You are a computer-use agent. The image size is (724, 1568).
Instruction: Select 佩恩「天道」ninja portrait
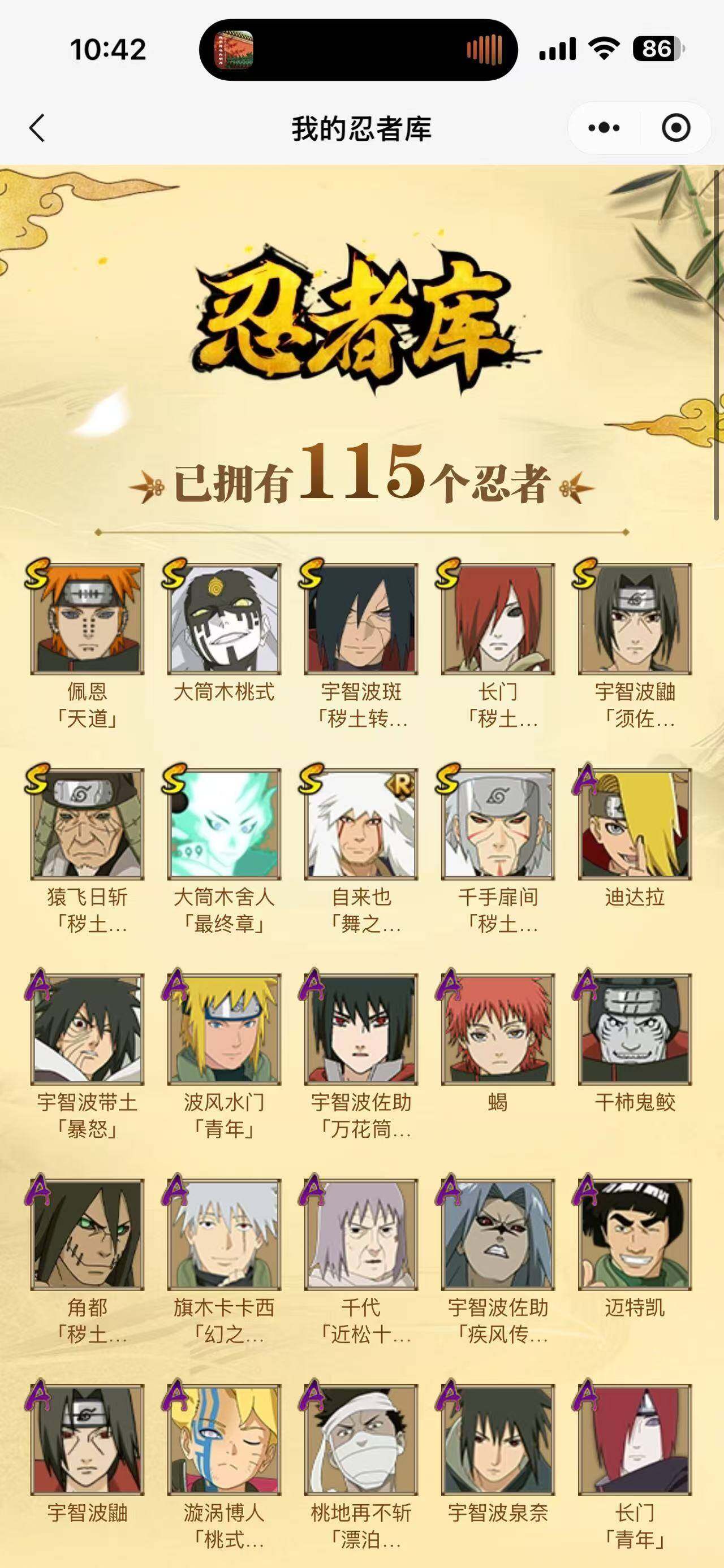(87, 618)
